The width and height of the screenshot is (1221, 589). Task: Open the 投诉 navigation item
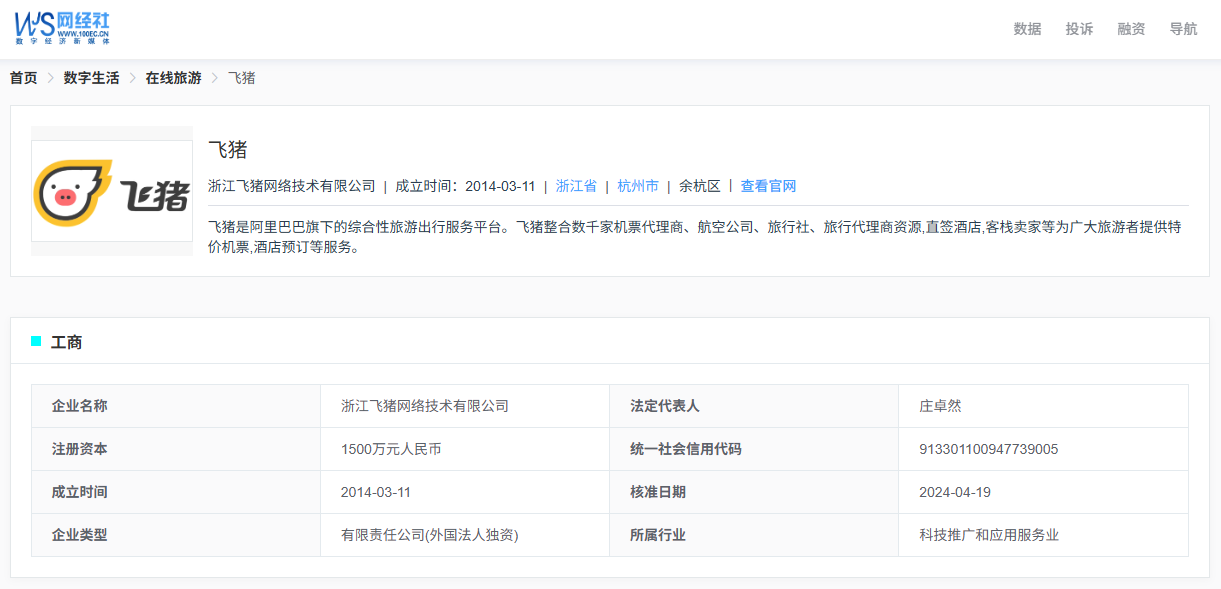pyautogui.click(x=1079, y=29)
